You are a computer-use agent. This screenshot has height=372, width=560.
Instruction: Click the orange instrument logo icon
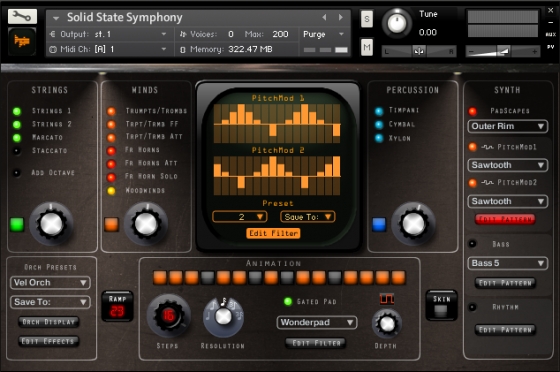click(x=22, y=41)
